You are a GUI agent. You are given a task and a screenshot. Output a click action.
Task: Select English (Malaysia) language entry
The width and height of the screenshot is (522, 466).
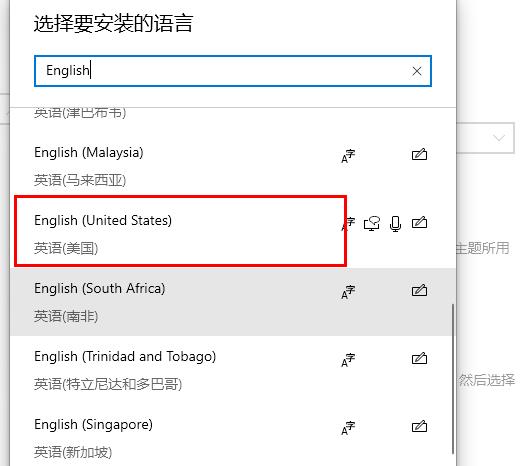pos(233,166)
